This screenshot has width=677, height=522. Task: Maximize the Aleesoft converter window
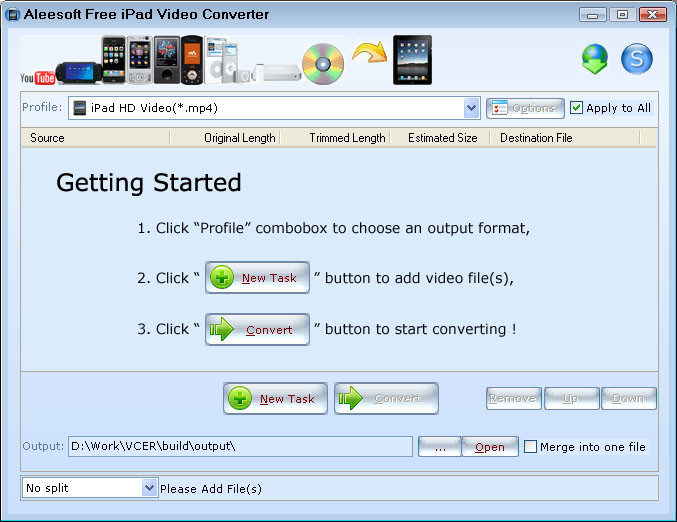(622, 15)
